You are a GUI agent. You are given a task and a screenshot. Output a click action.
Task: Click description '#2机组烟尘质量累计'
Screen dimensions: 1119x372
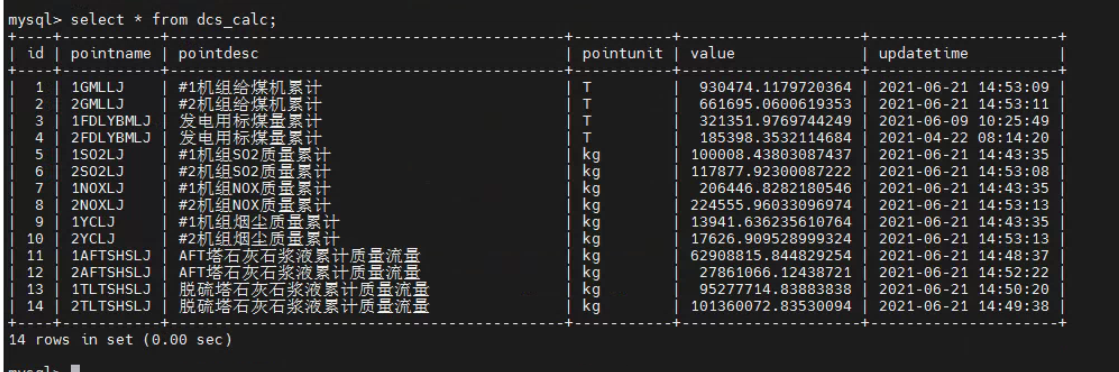tap(259, 238)
